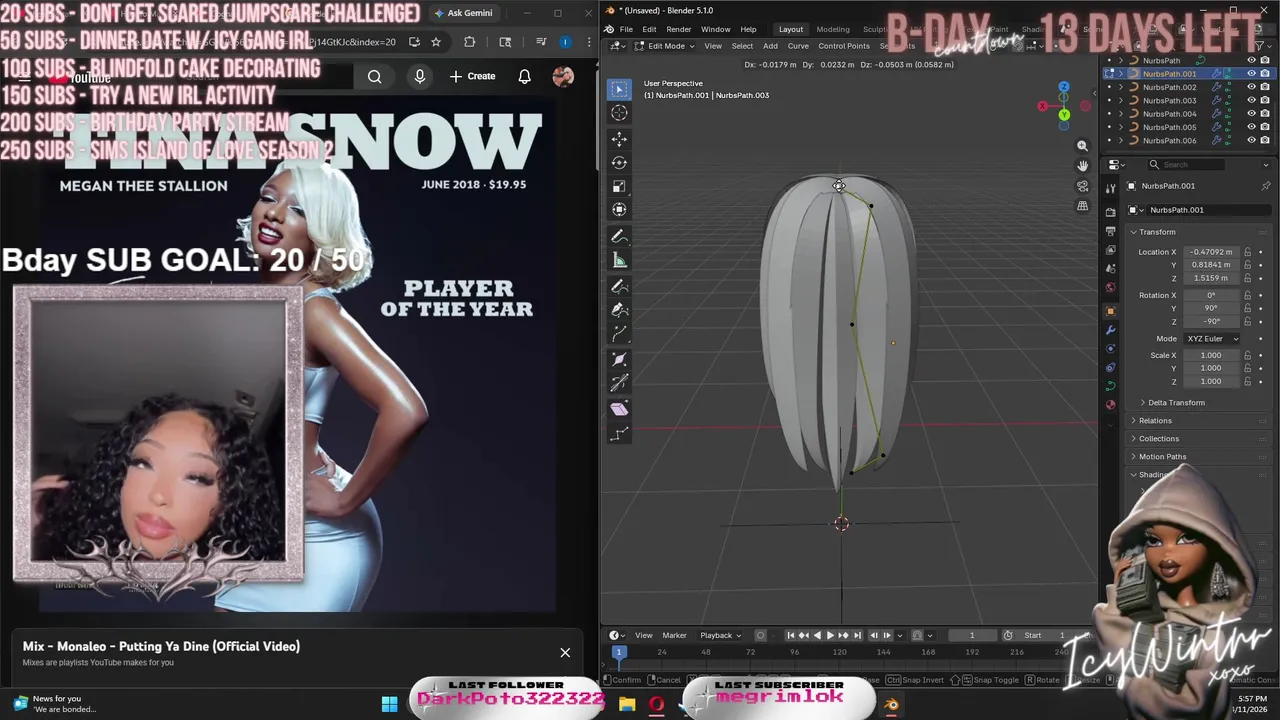Activate the combined Transform tool
Viewport: 1280px width, 720px height.
click(619, 210)
